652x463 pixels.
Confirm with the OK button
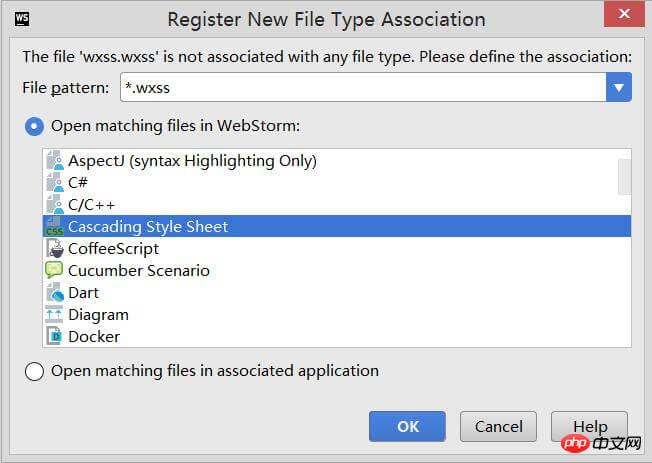tap(407, 426)
